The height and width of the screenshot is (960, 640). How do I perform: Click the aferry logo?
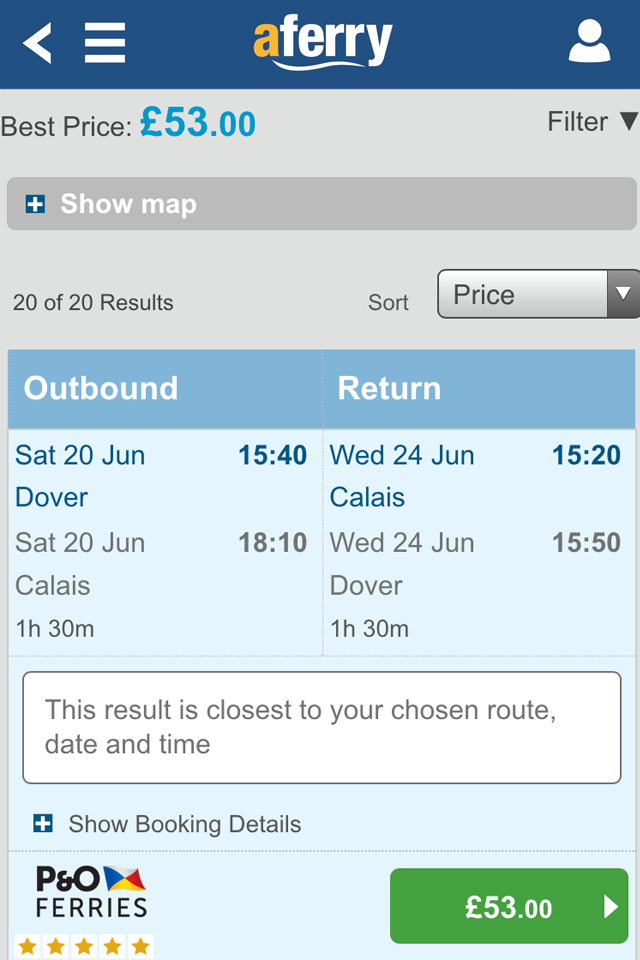pyautogui.click(x=323, y=42)
